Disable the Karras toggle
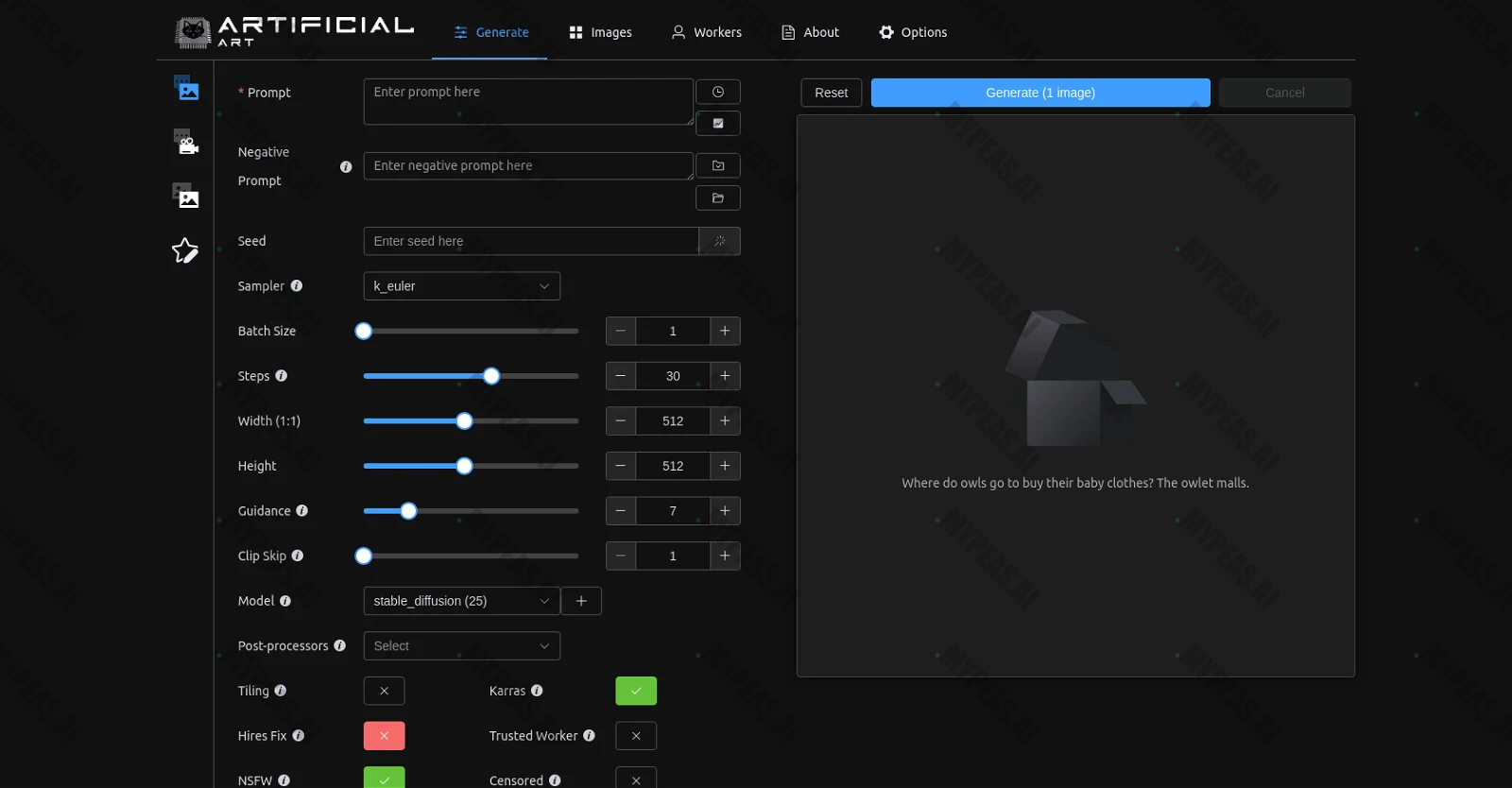Screen dimensions: 1512x788 click(636, 691)
